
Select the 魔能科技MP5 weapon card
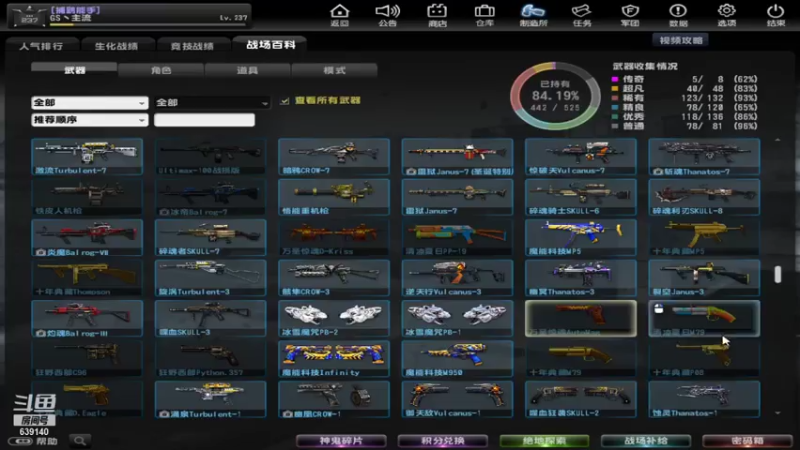(x=581, y=237)
